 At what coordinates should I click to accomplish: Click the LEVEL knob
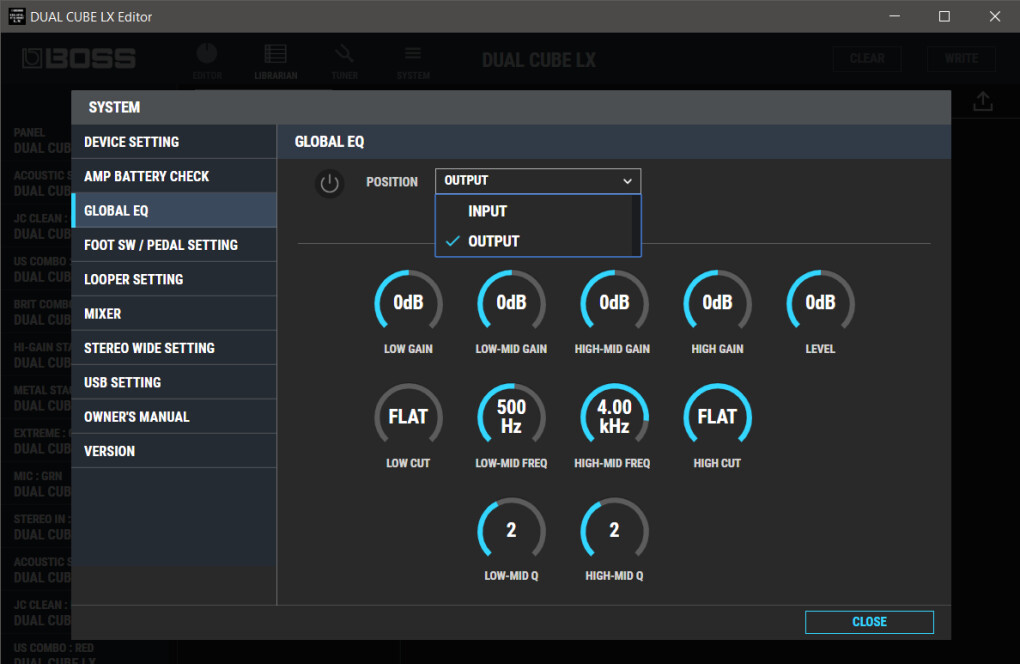pyautogui.click(x=820, y=302)
